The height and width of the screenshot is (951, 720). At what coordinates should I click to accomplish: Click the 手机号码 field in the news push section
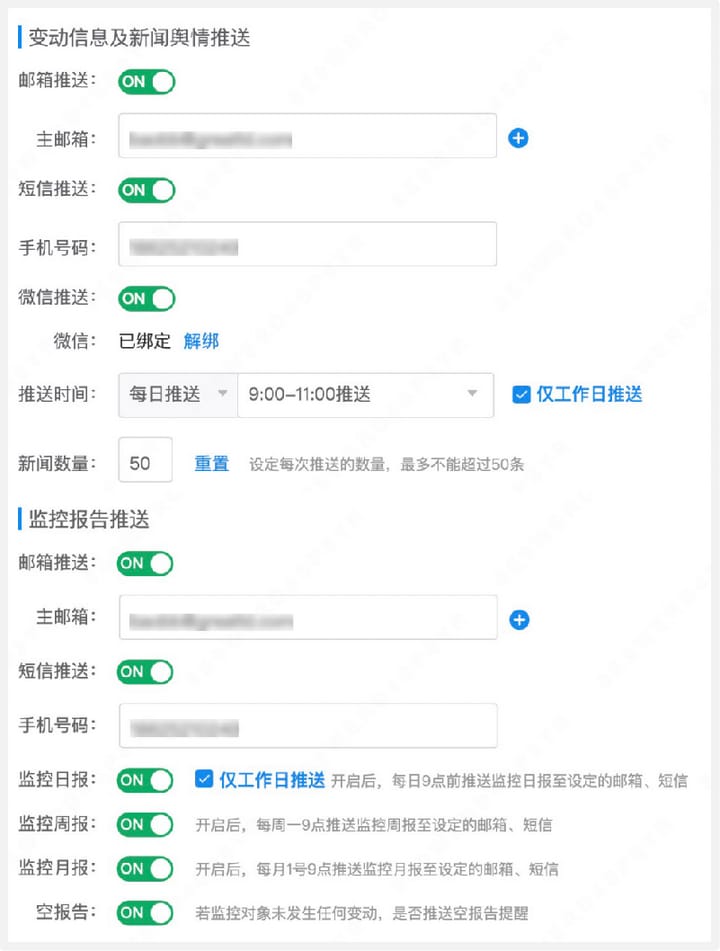307,244
